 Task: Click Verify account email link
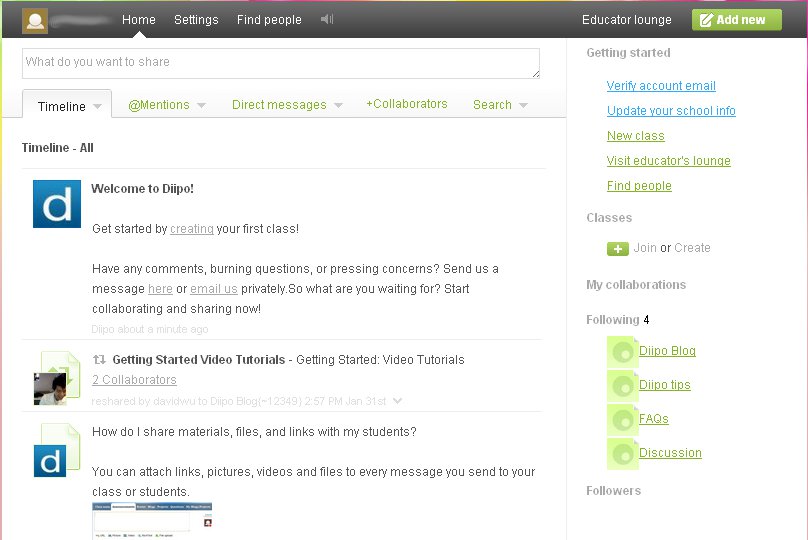661,86
